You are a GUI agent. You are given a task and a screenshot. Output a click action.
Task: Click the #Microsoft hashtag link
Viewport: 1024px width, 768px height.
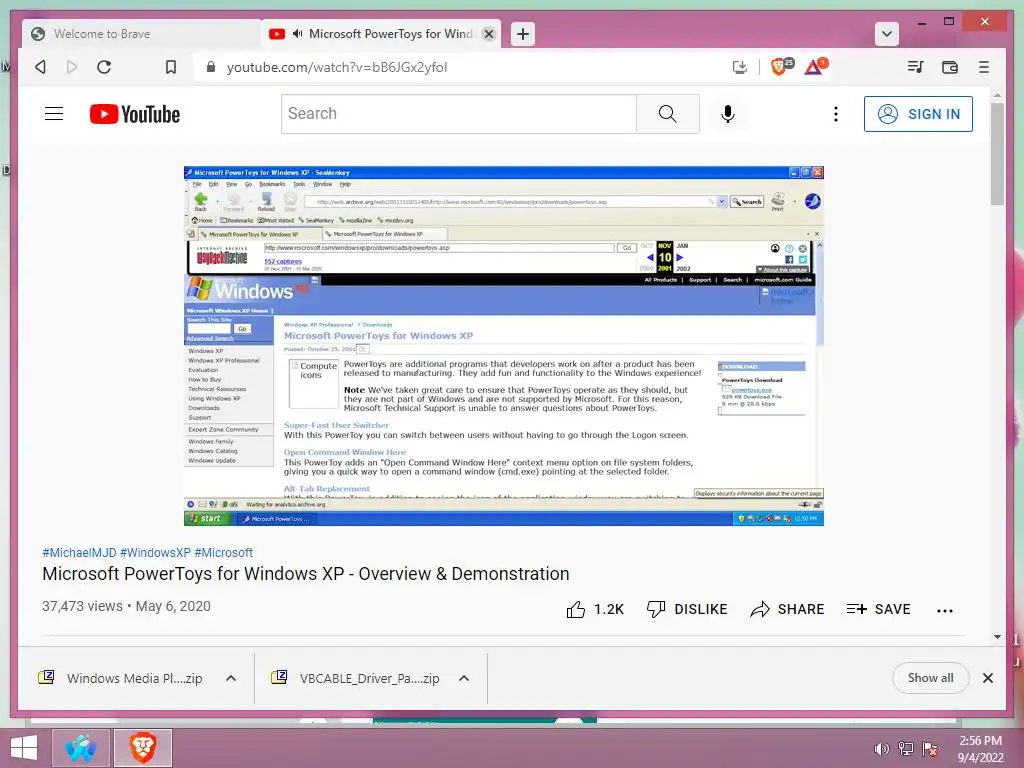223,552
